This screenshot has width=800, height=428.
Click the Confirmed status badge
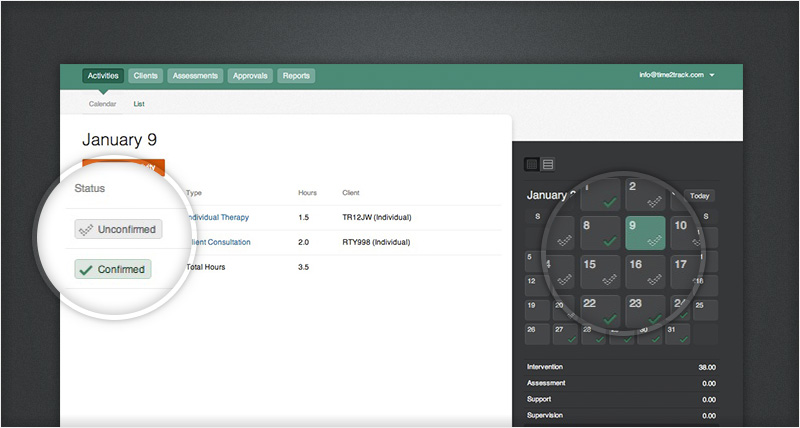(113, 269)
